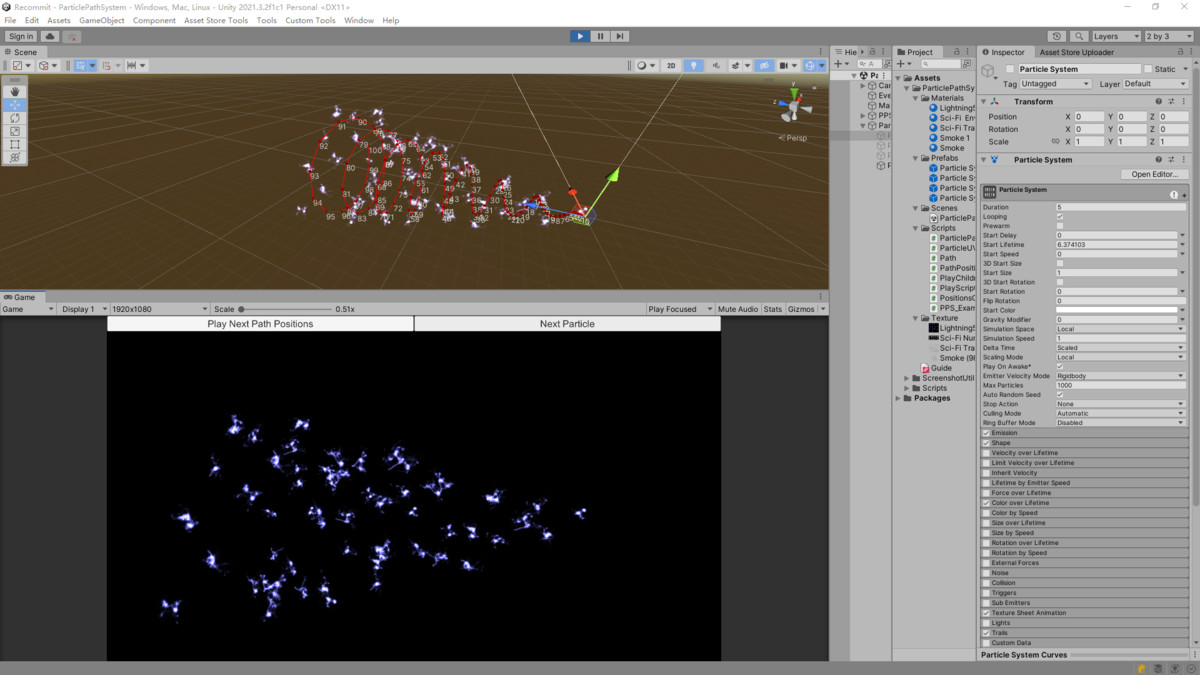Click the Open Editor button
1200x675 pixels.
coord(1154,174)
